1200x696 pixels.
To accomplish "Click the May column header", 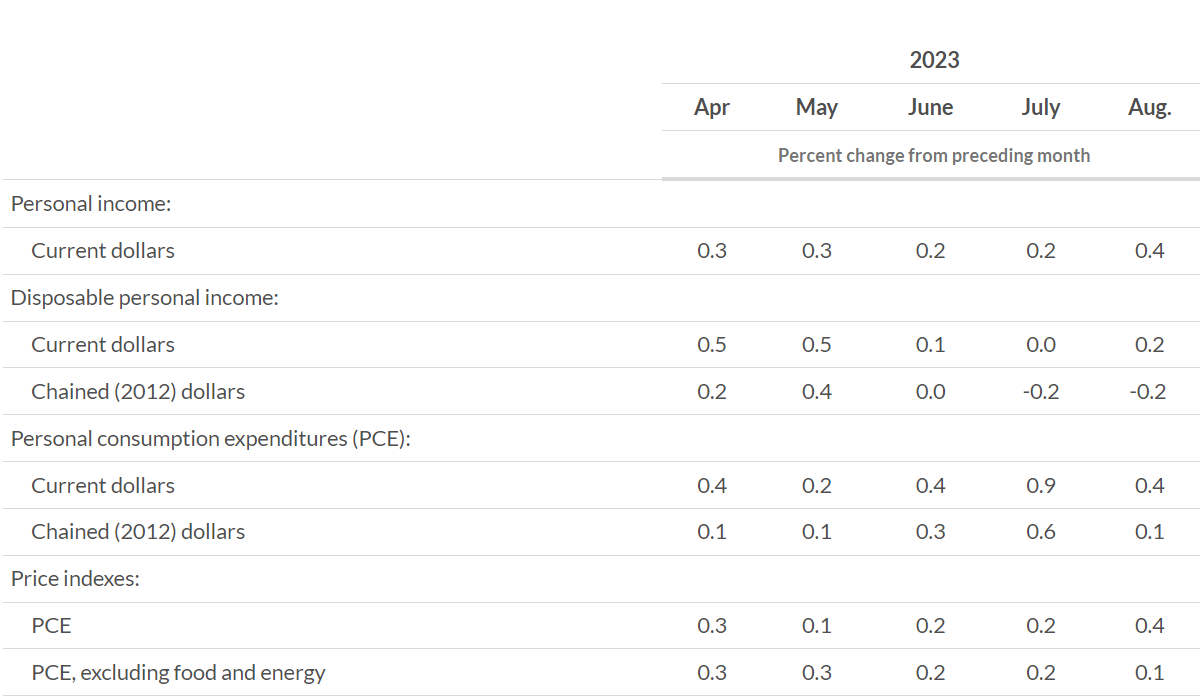I will [816, 108].
